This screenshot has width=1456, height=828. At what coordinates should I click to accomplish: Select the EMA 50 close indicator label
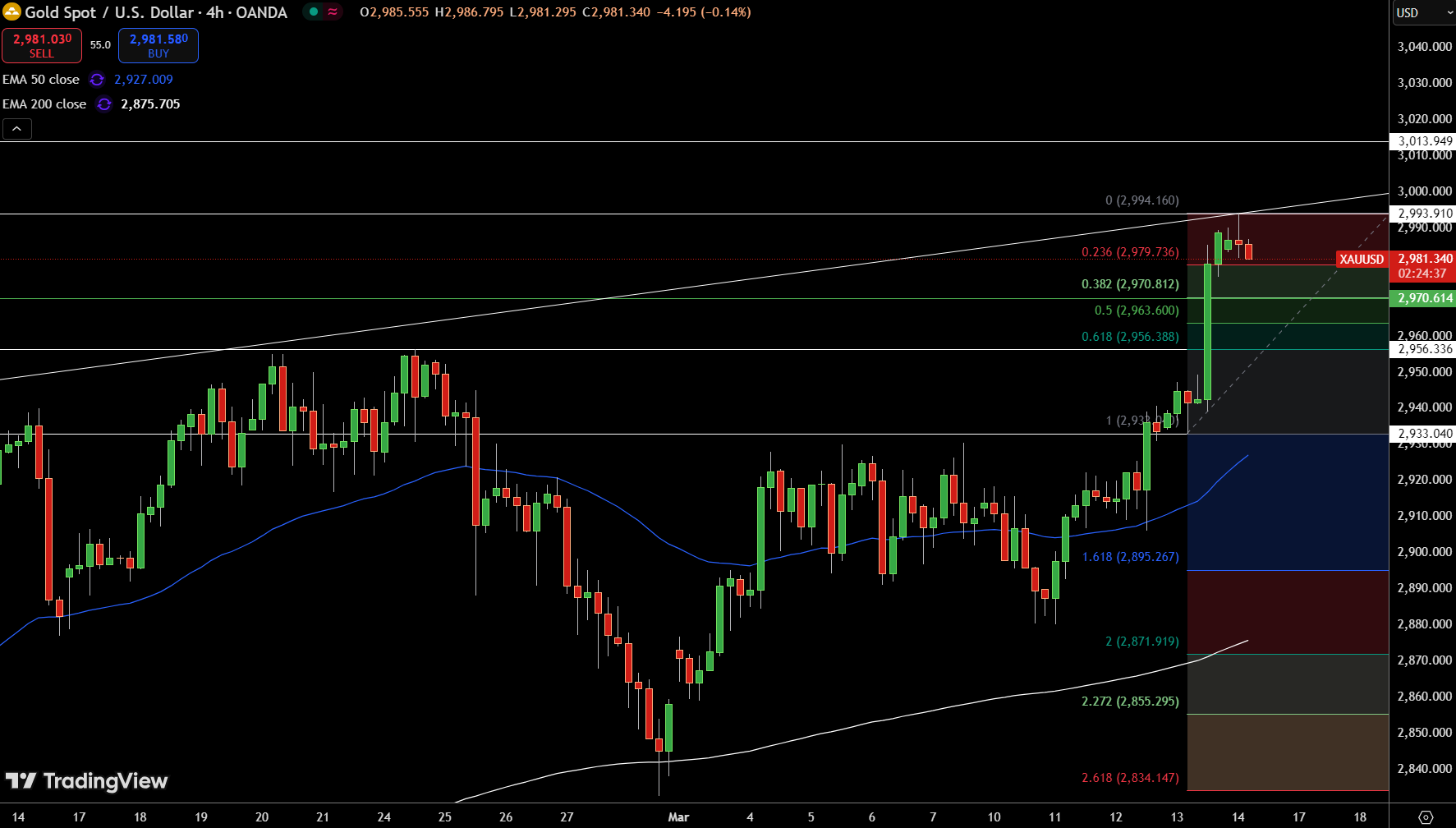[41, 80]
